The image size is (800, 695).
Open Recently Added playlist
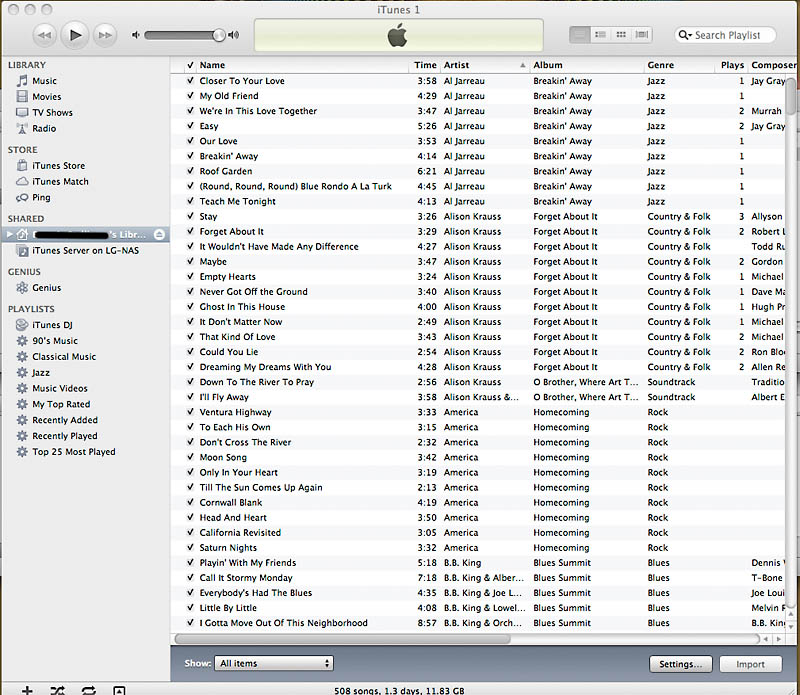65,419
